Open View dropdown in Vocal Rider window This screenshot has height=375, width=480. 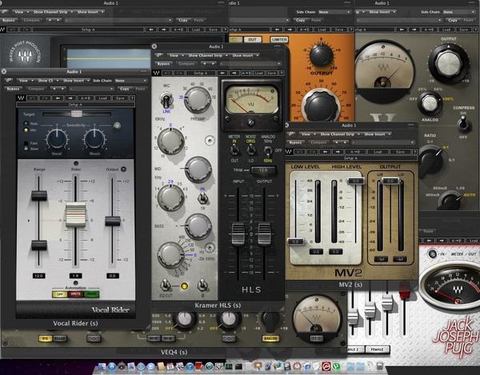(24, 81)
